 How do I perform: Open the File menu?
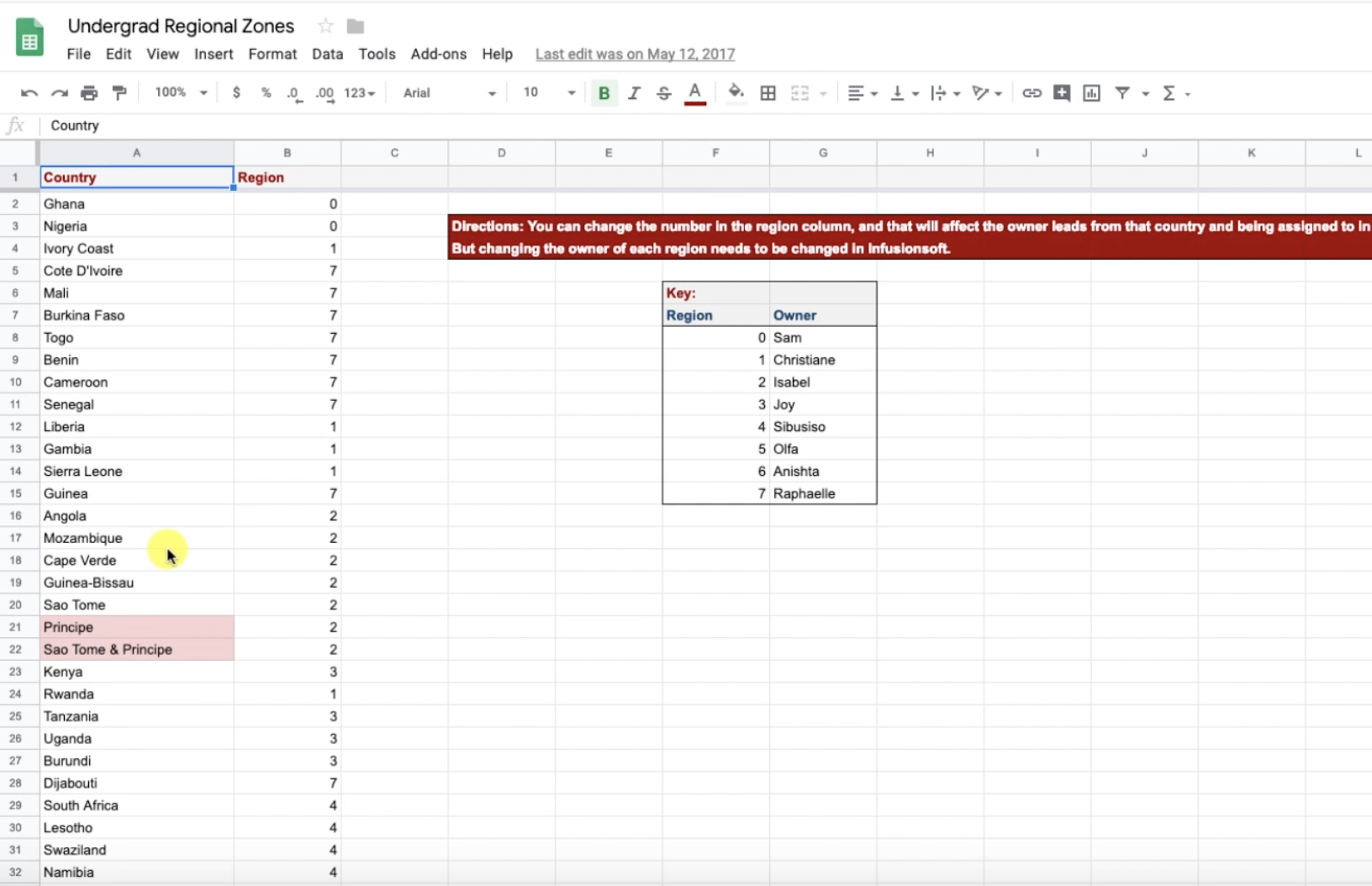pos(78,54)
